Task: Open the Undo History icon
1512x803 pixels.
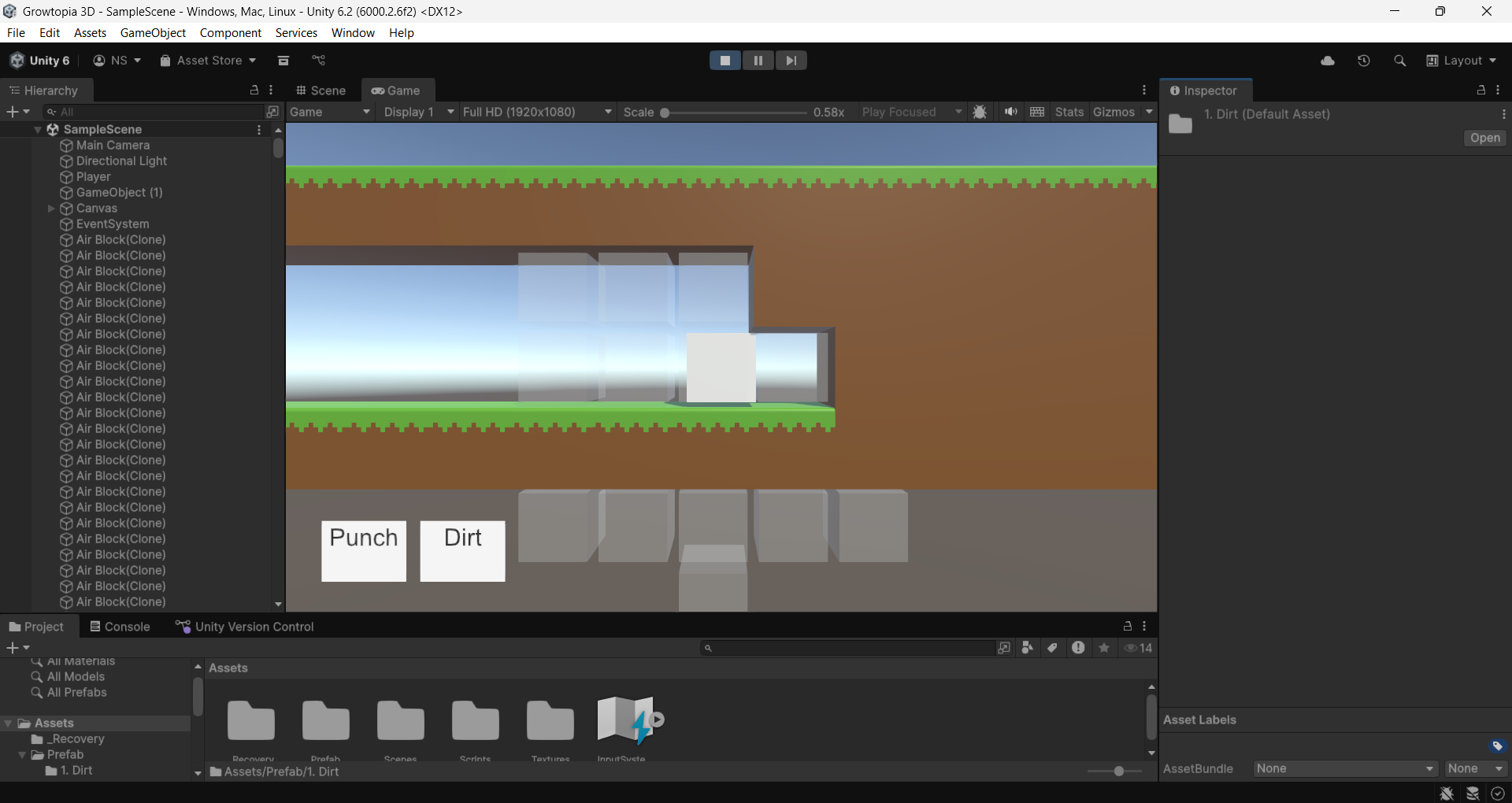Action: [x=1364, y=61]
